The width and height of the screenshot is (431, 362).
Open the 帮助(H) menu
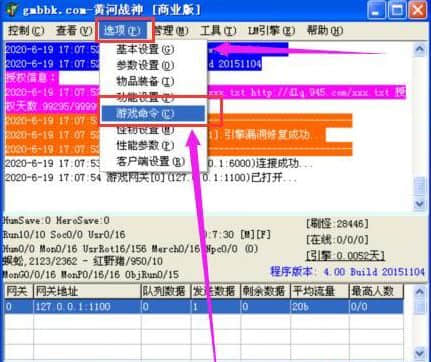pos(325,31)
